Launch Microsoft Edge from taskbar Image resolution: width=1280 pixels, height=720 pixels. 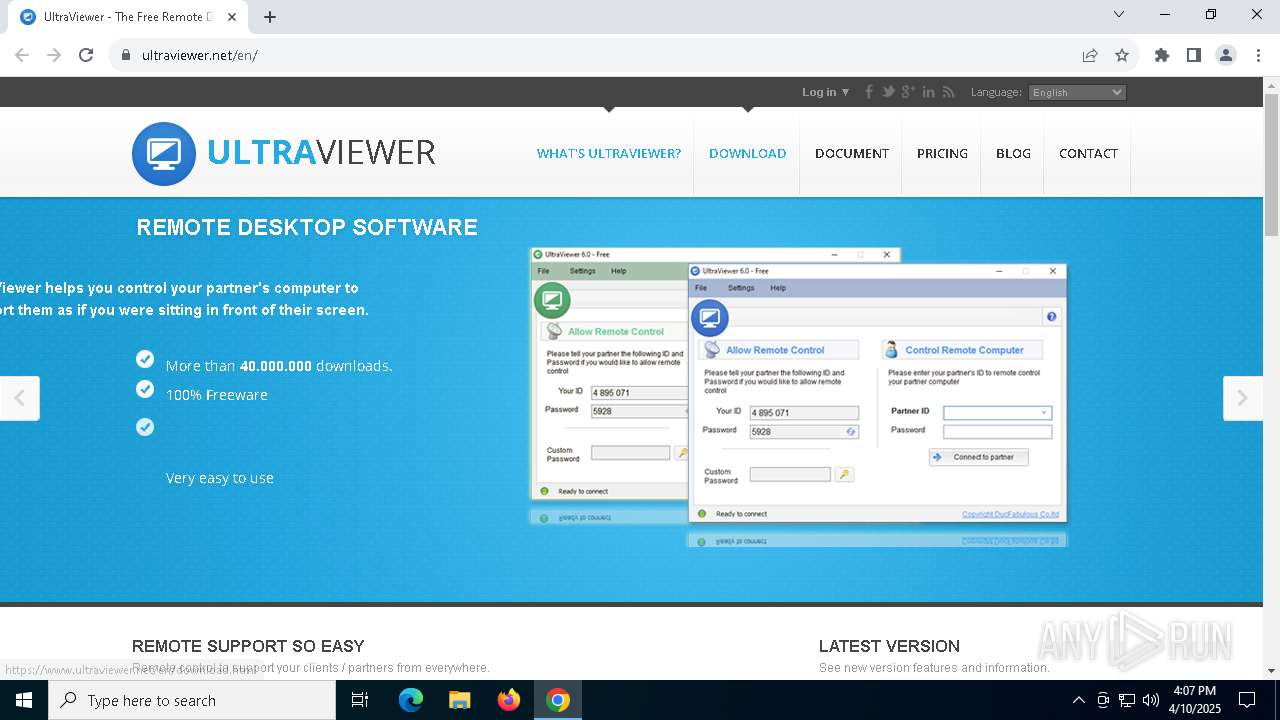point(411,700)
